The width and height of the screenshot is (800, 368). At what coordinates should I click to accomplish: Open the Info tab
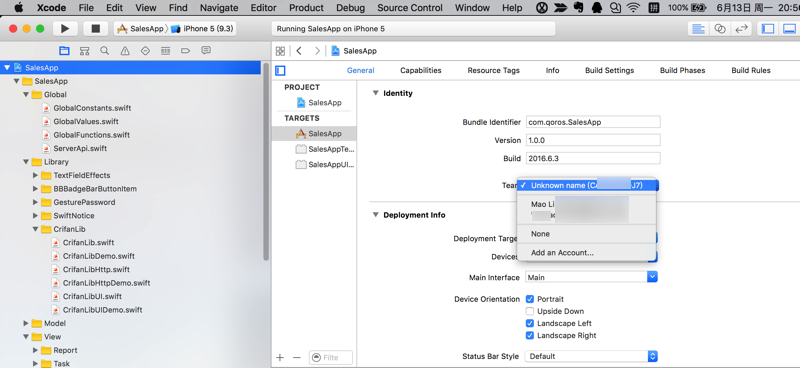pyautogui.click(x=552, y=70)
